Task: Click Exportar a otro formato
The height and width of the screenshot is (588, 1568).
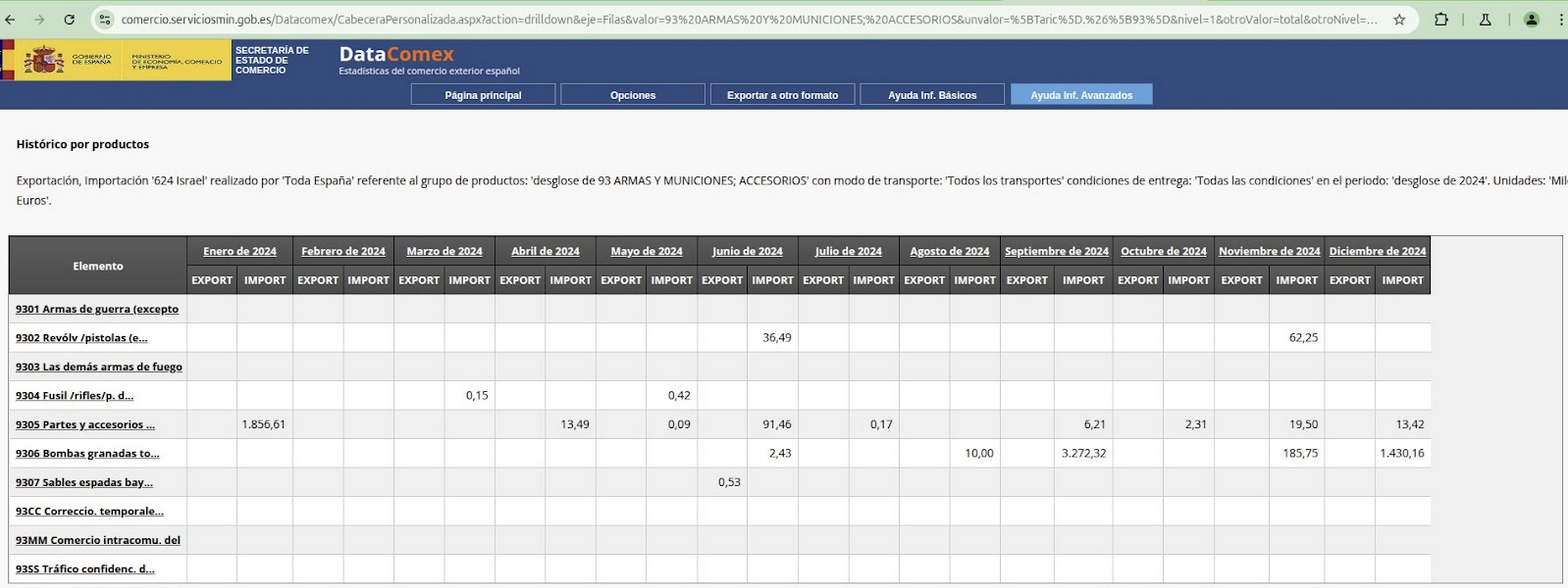Action: pos(782,95)
